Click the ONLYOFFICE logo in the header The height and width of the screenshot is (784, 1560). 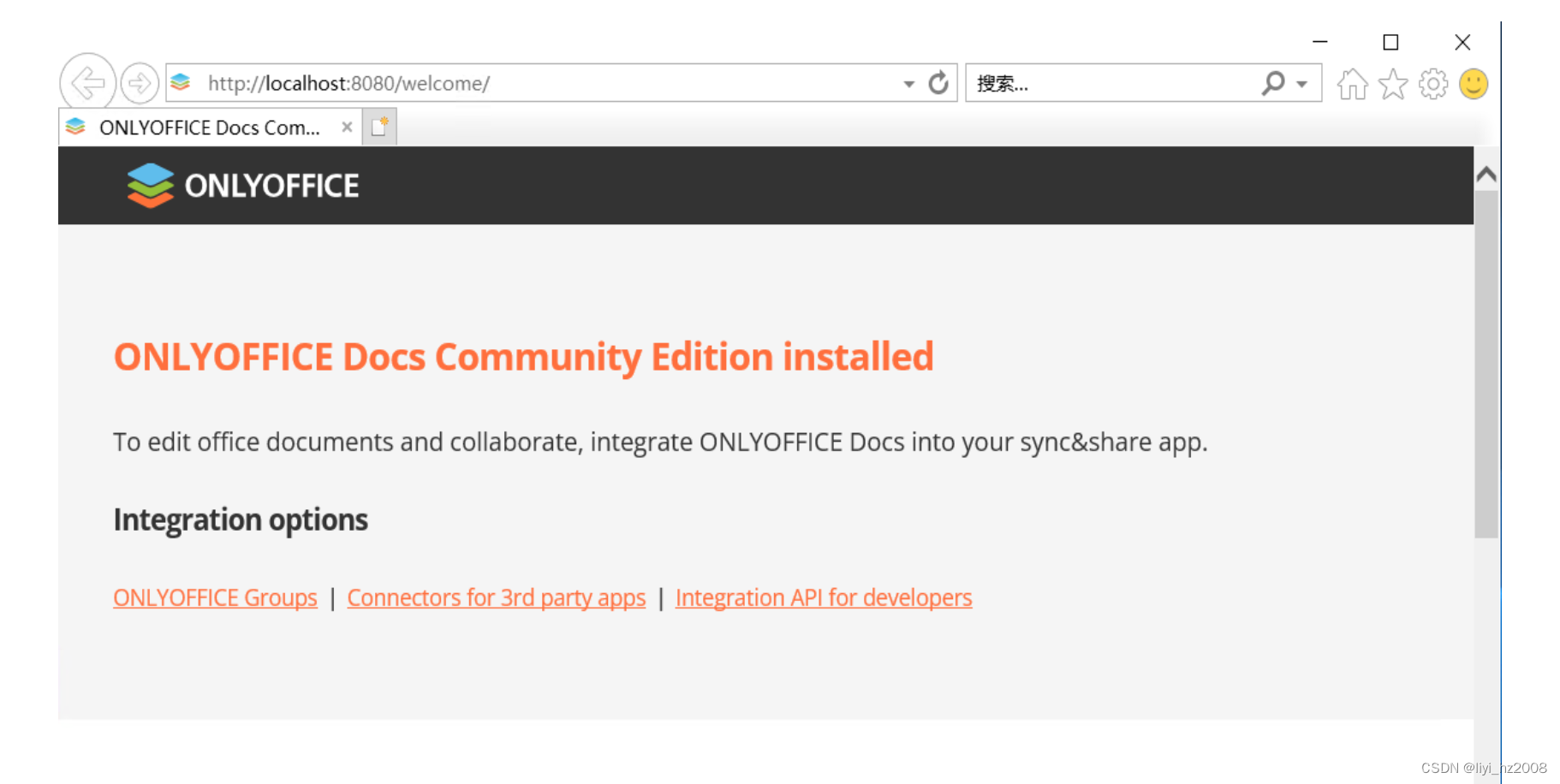click(x=243, y=185)
